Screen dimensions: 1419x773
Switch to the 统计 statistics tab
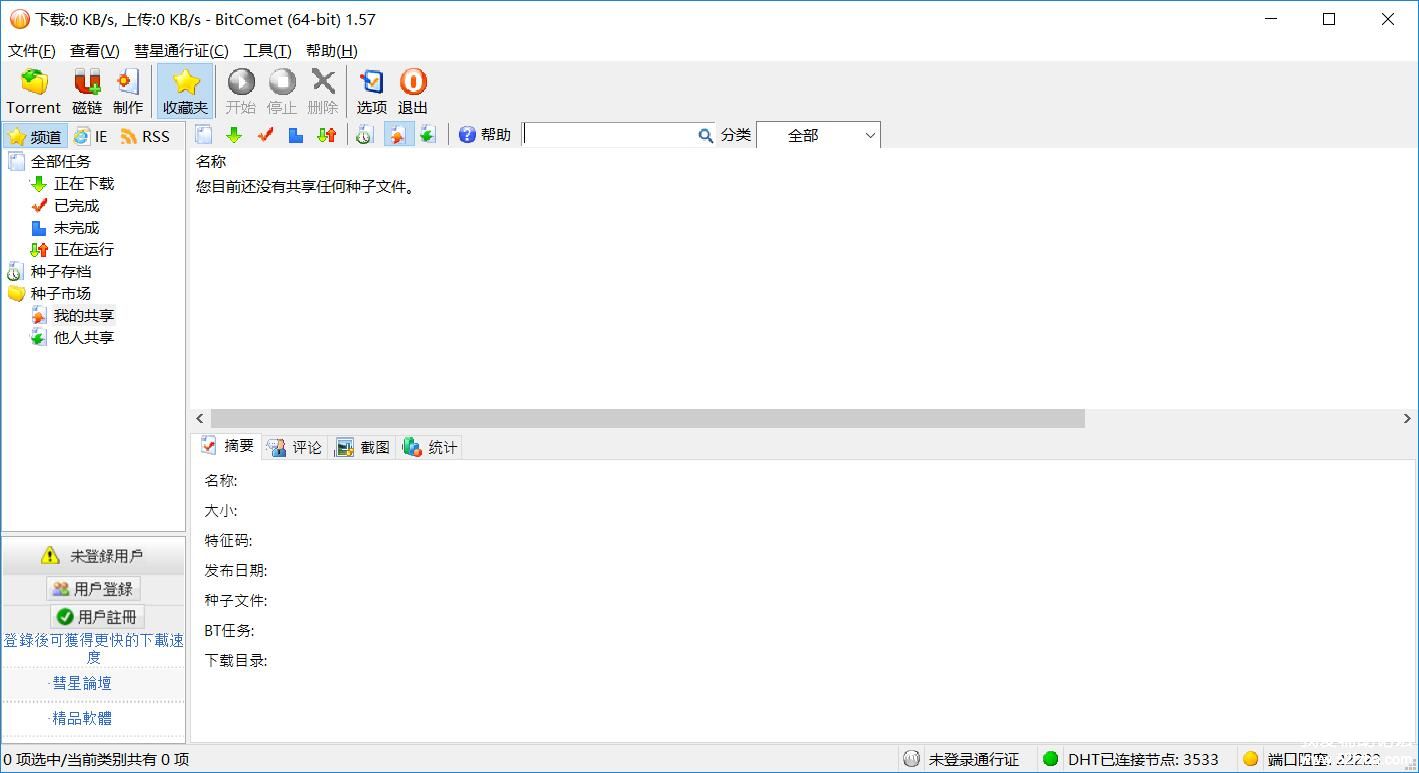[431, 447]
